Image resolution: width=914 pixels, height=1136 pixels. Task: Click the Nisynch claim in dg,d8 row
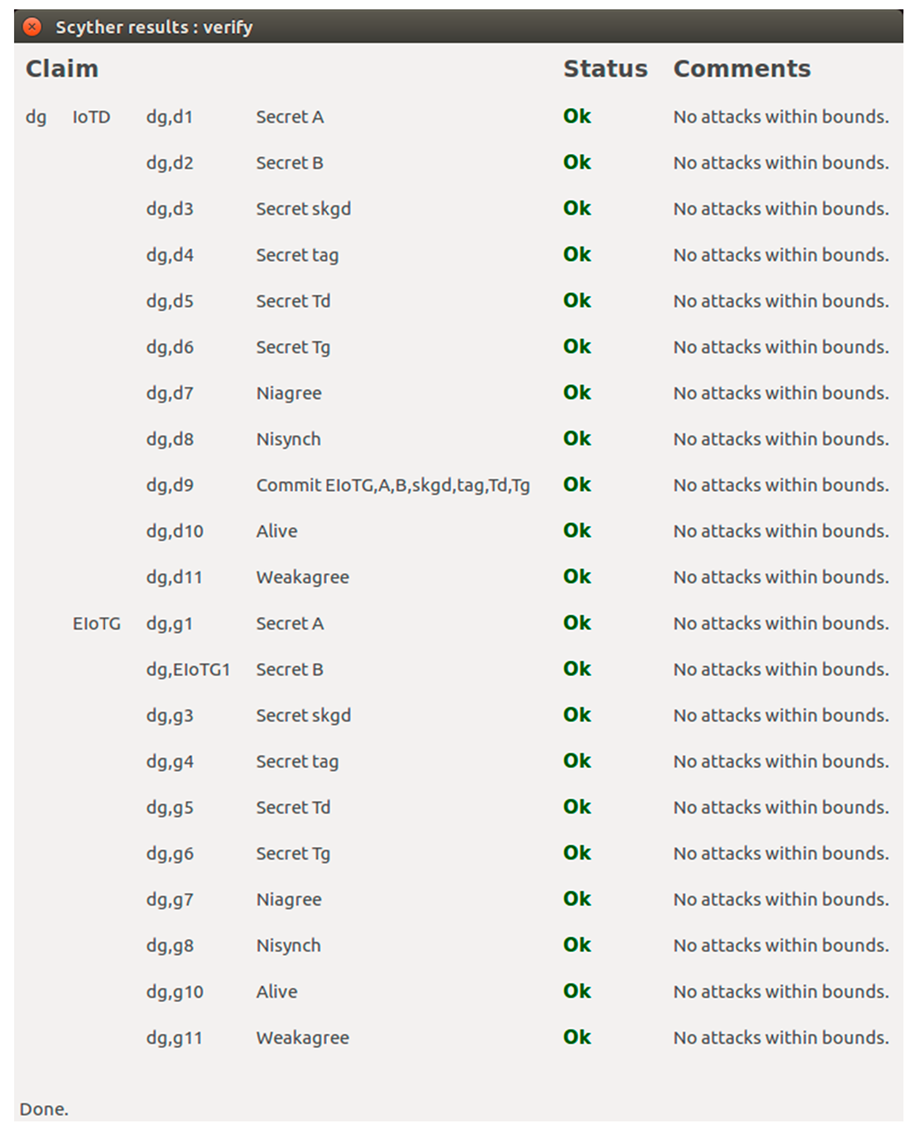[x=288, y=439]
